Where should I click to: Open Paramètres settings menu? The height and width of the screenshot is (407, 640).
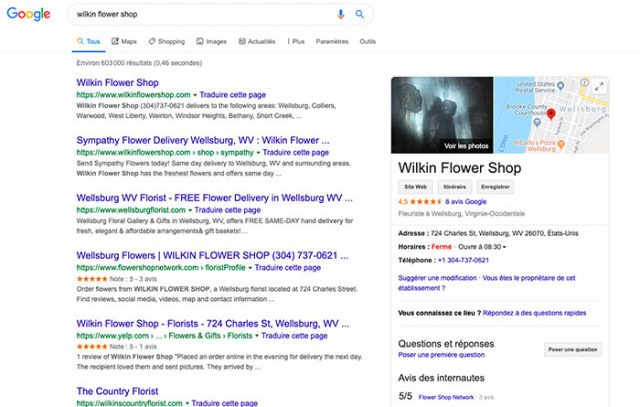332,41
